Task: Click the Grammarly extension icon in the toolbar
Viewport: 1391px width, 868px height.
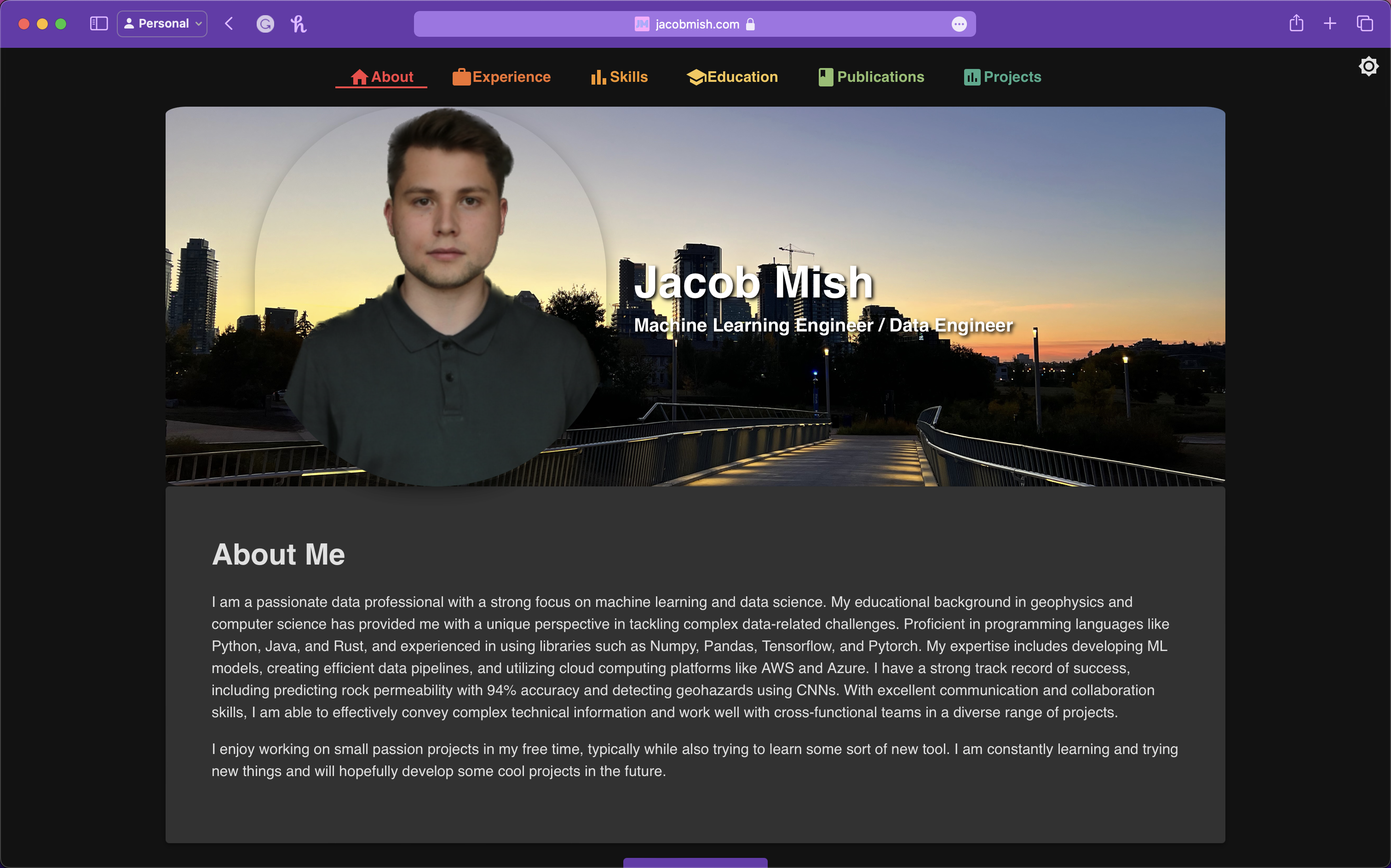Action: pyautogui.click(x=265, y=23)
